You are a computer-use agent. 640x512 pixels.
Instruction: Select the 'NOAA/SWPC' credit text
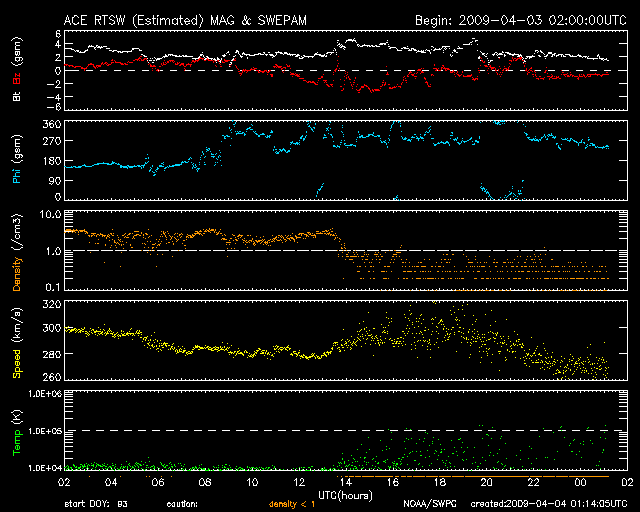click(x=430, y=504)
